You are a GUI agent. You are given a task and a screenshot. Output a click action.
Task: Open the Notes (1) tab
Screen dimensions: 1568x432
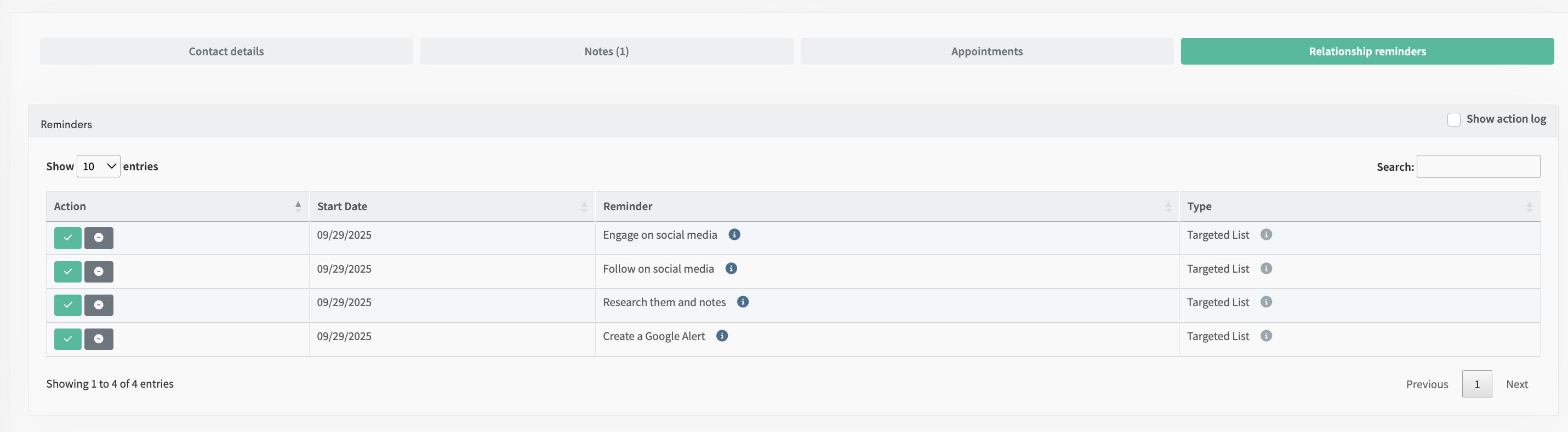[606, 51]
